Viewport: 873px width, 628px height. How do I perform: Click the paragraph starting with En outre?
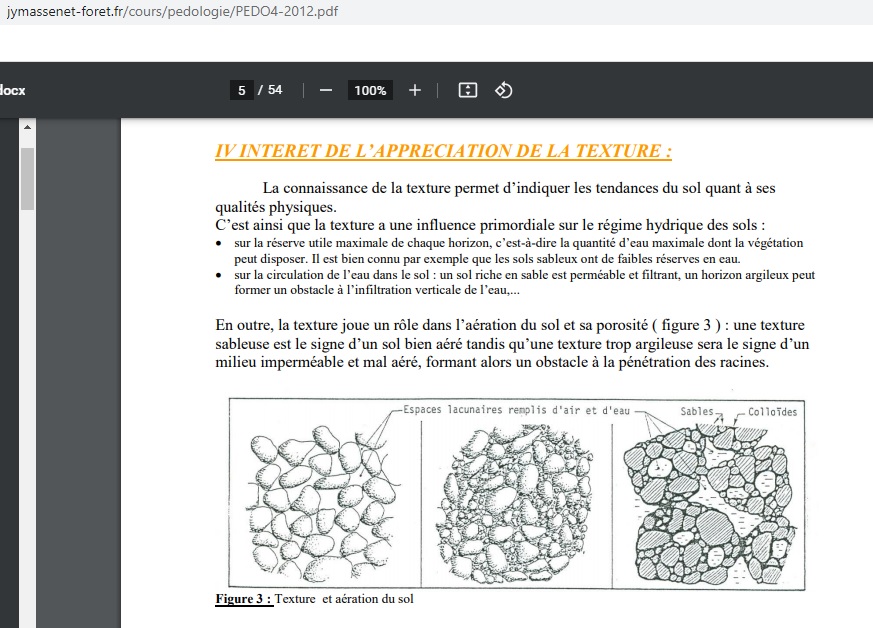click(x=512, y=344)
